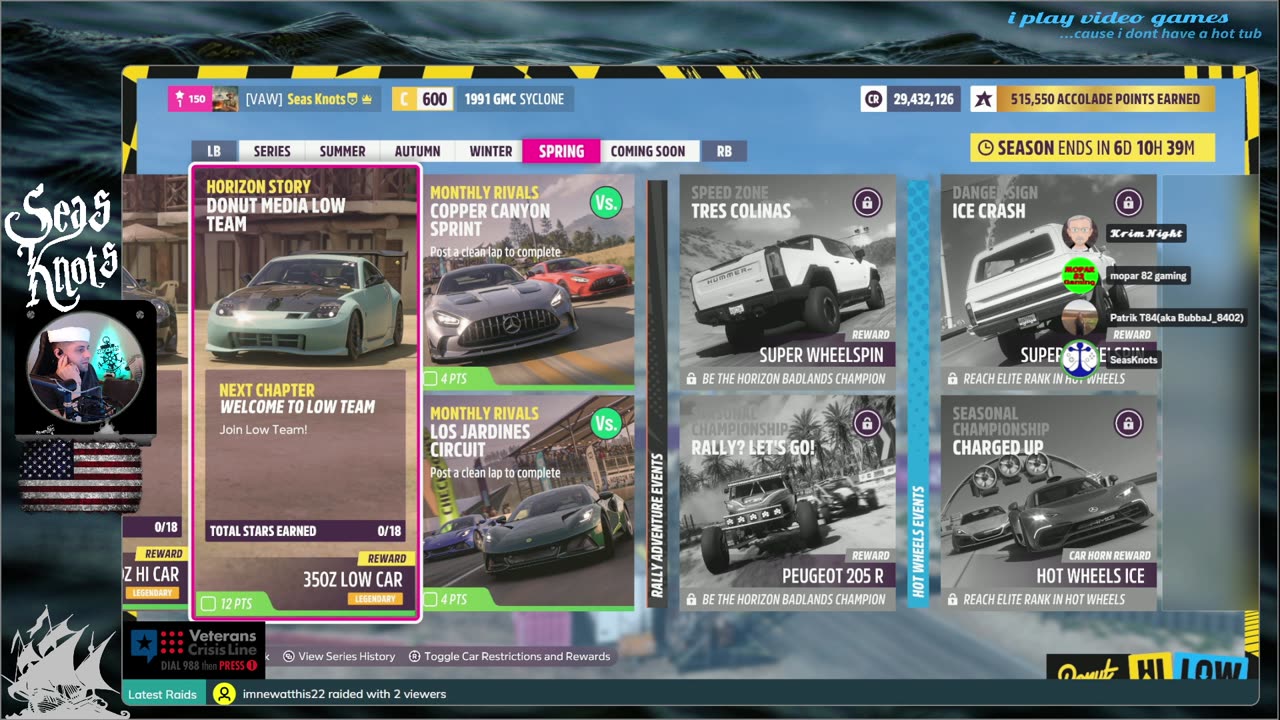This screenshot has width=1280, height=720.
Task: Click the active Spring tab
Action: point(561,151)
